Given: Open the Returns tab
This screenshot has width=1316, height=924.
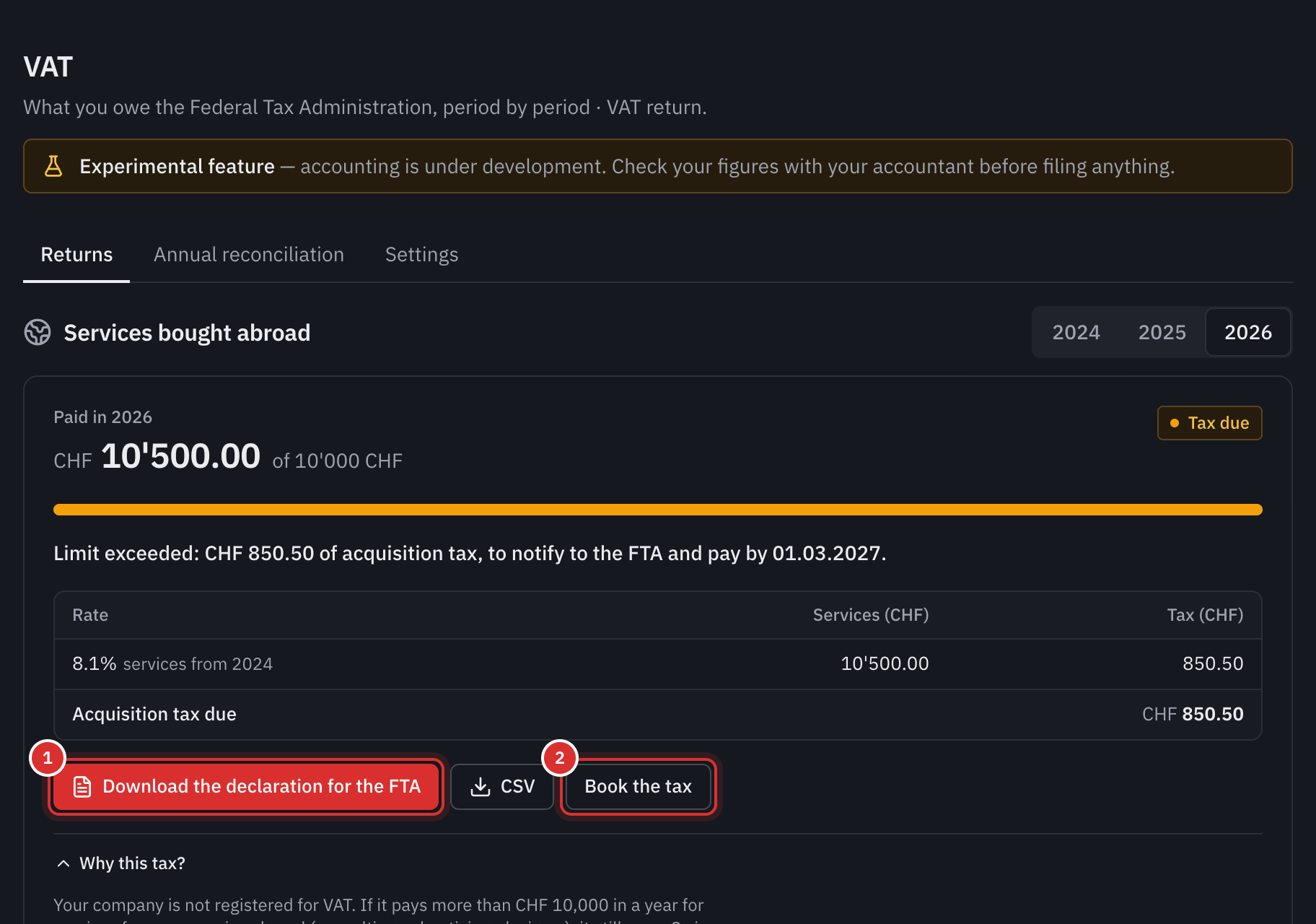Looking at the screenshot, I should click(x=76, y=255).
